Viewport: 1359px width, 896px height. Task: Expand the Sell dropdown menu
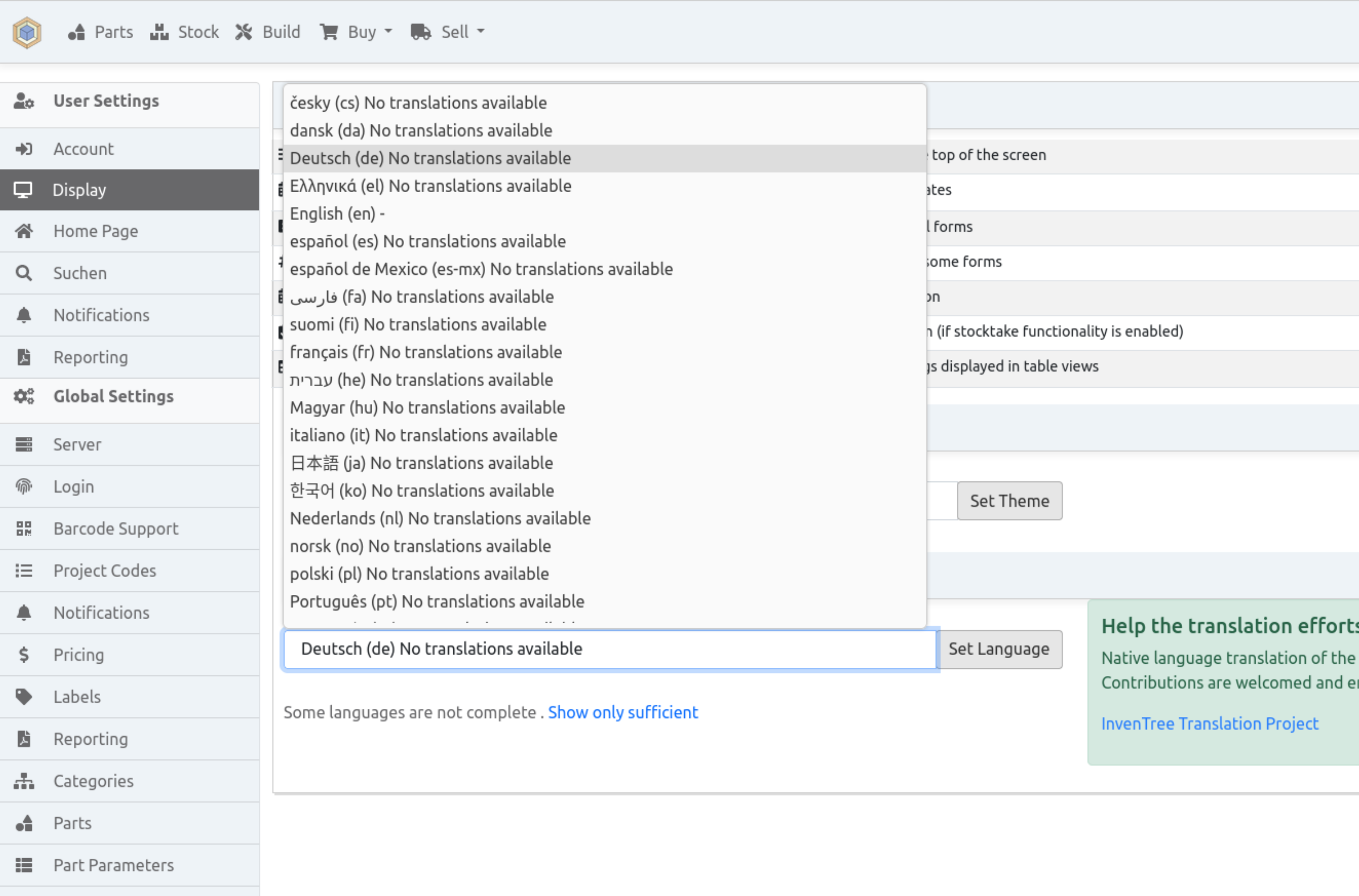[448, 32]
